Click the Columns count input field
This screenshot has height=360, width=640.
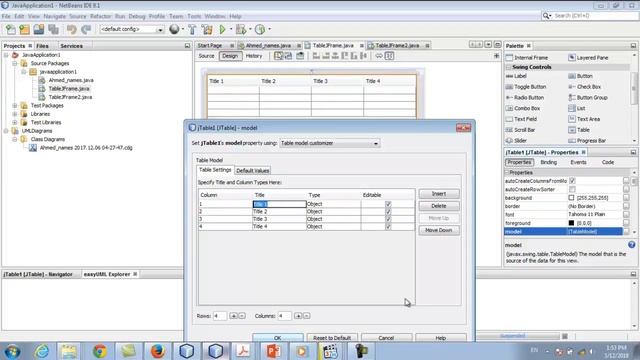[284, 316]
